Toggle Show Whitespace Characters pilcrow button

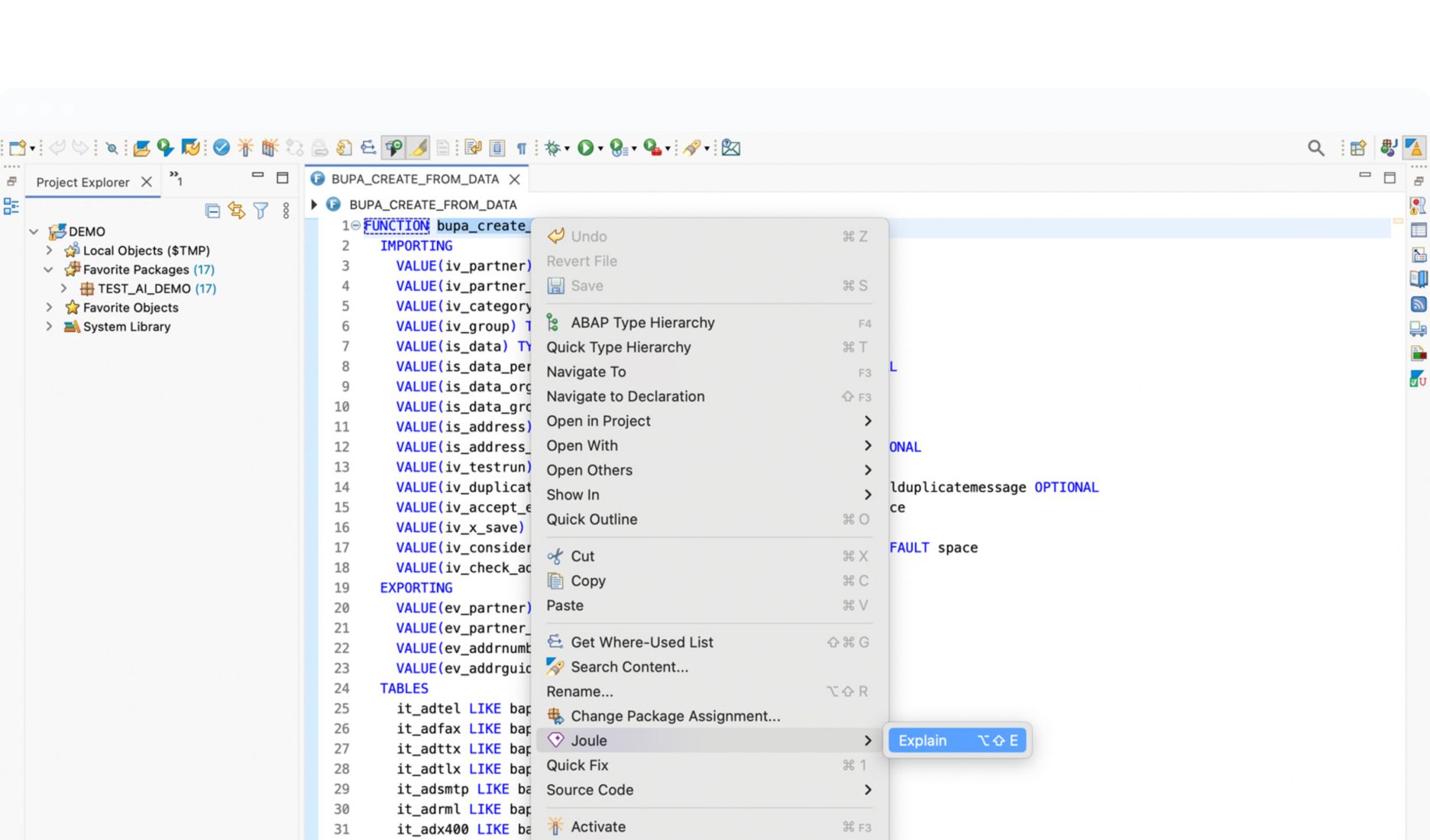point(521,148)
